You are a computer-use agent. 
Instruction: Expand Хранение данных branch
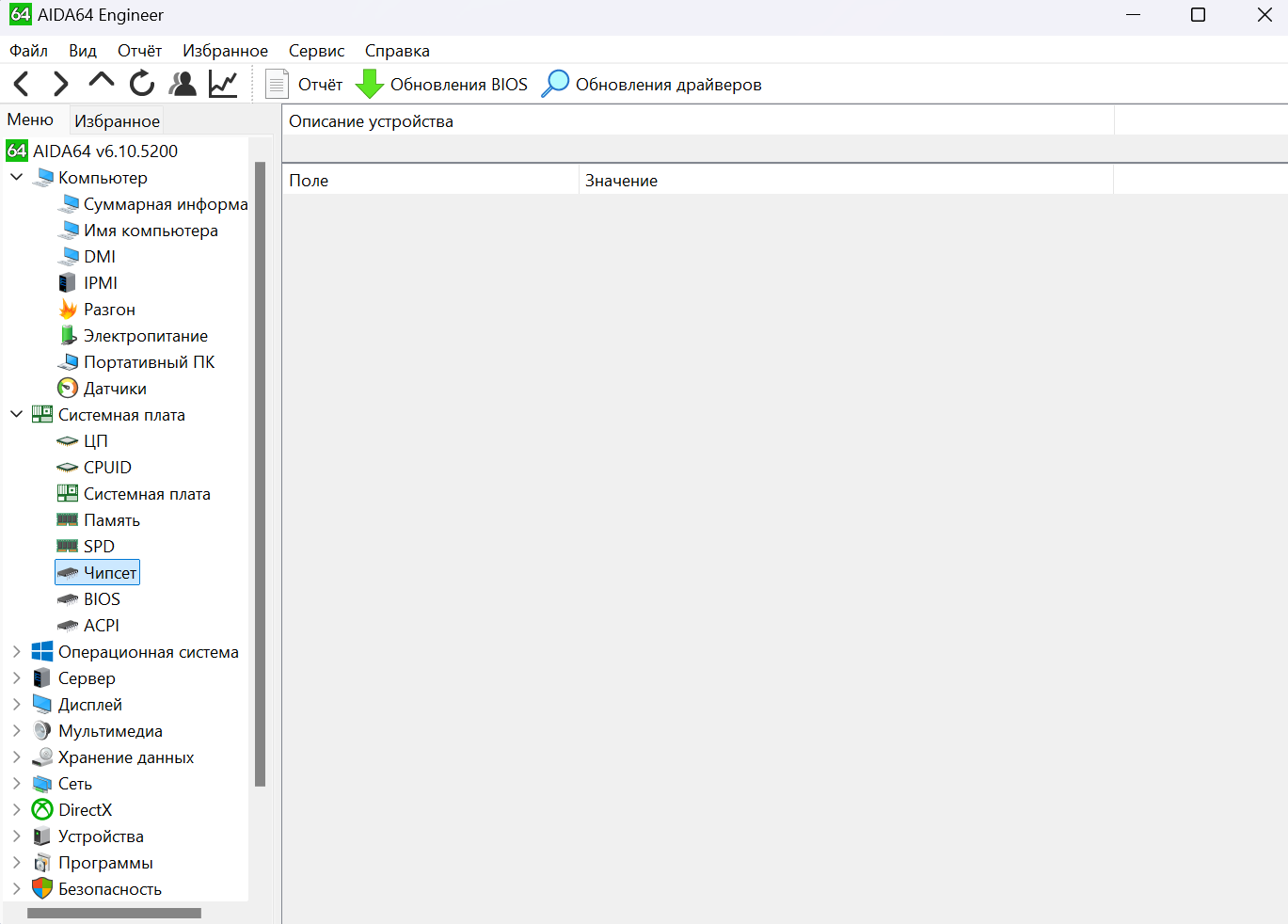[x=17, y=757]
